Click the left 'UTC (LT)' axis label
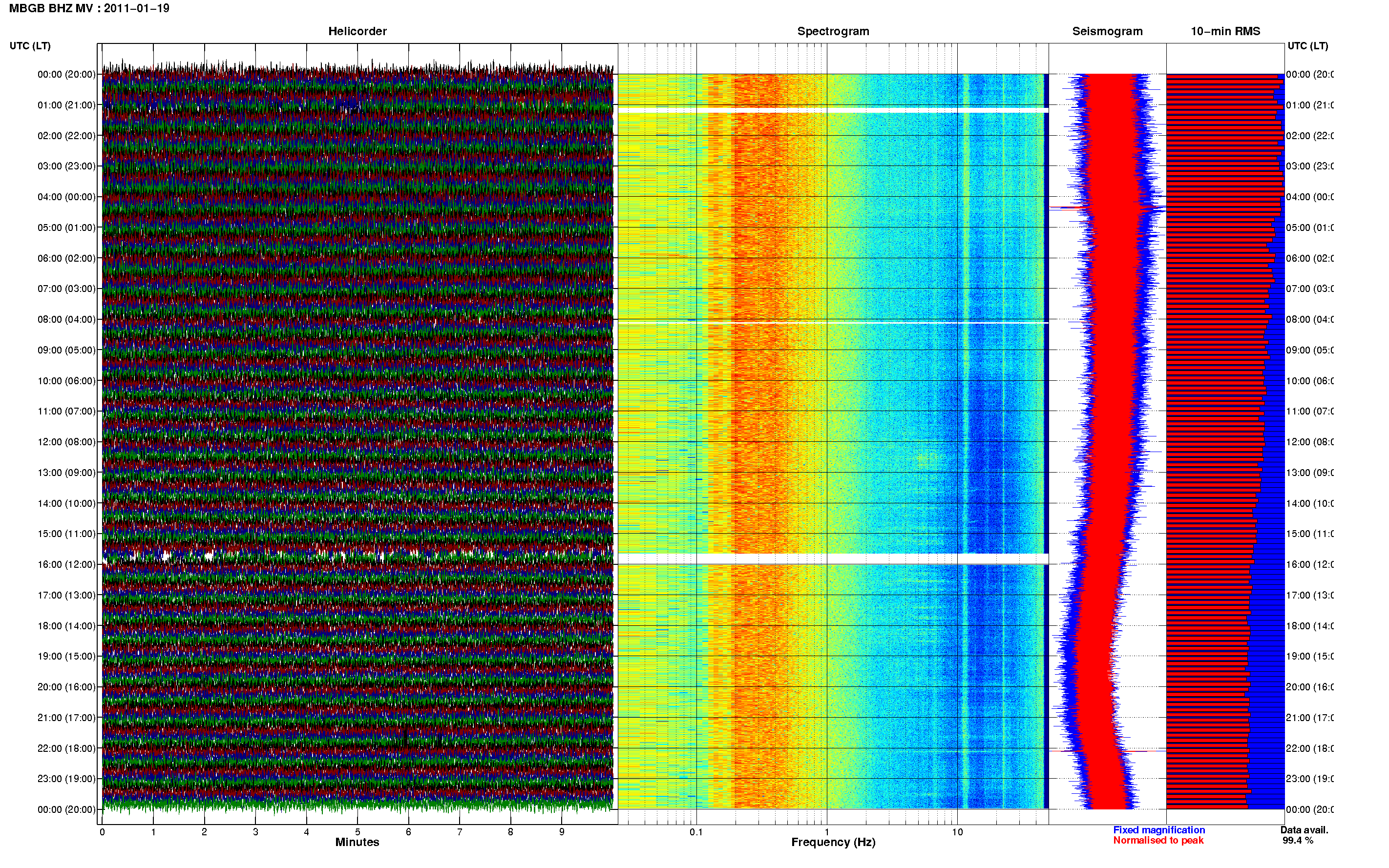Image resolution: width=1389 pixels, height=868 pixels. [30, 46]
